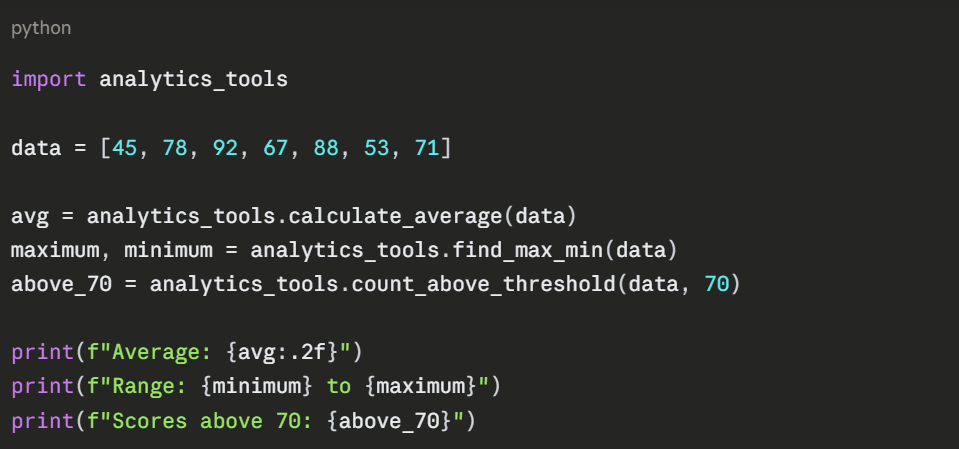The image size is (959, 449).
Task: Click the first print statement keyword
Action: [42, 352]
